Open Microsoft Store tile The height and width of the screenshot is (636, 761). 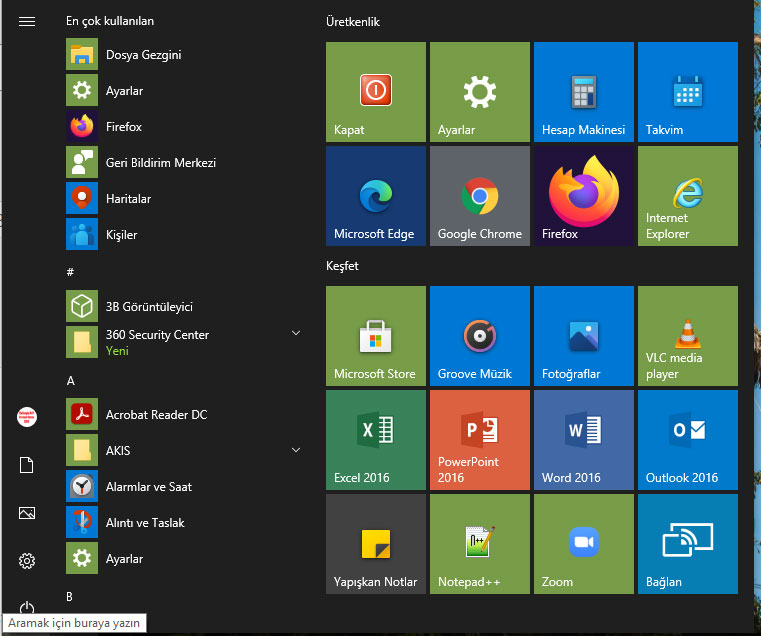tap(376, 335)
